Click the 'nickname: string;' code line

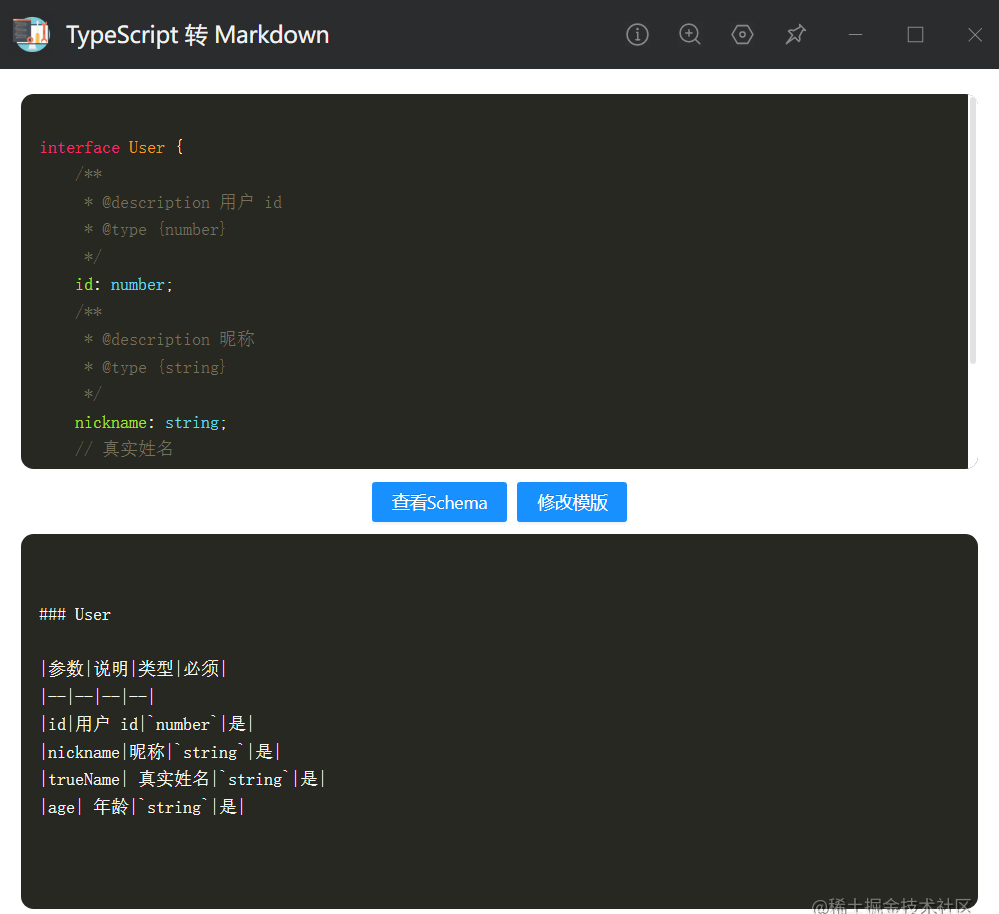point(150,422)
